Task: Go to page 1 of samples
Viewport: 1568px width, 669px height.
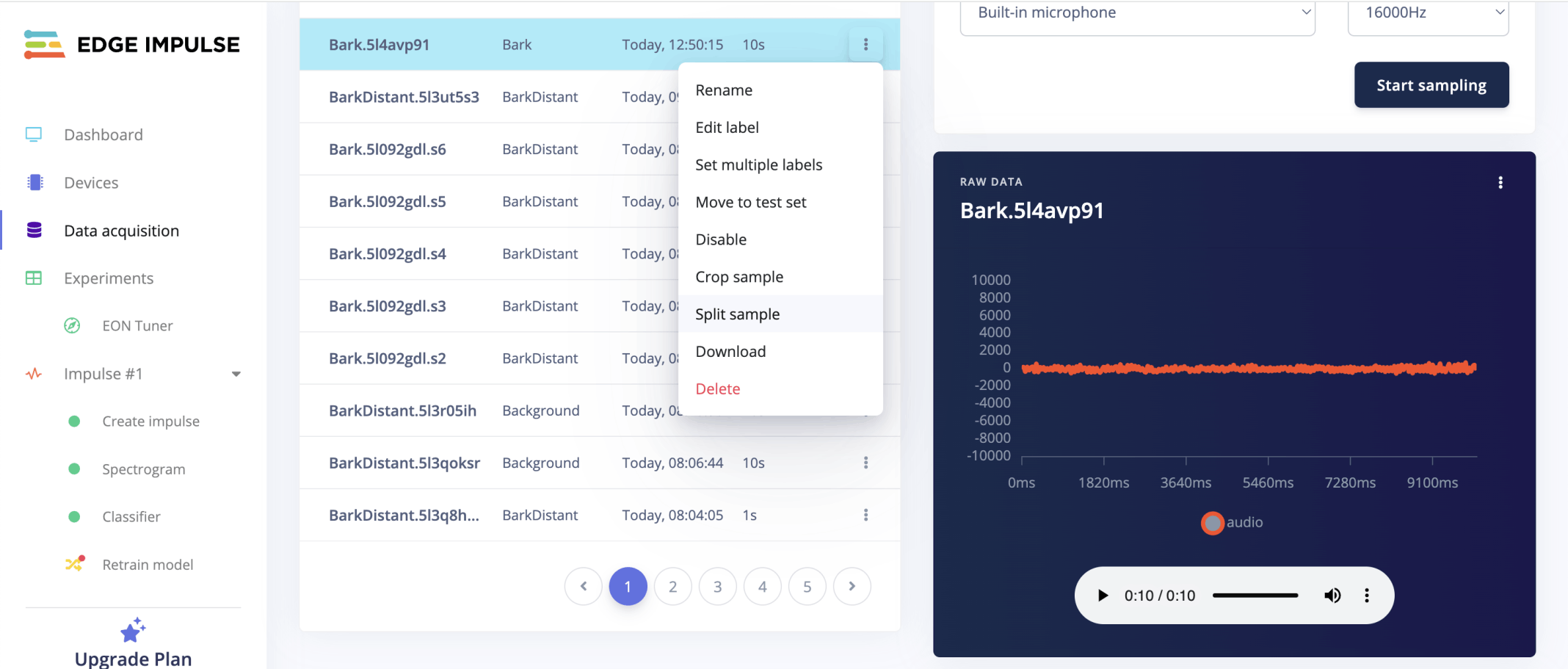Action: pos(628,586)
